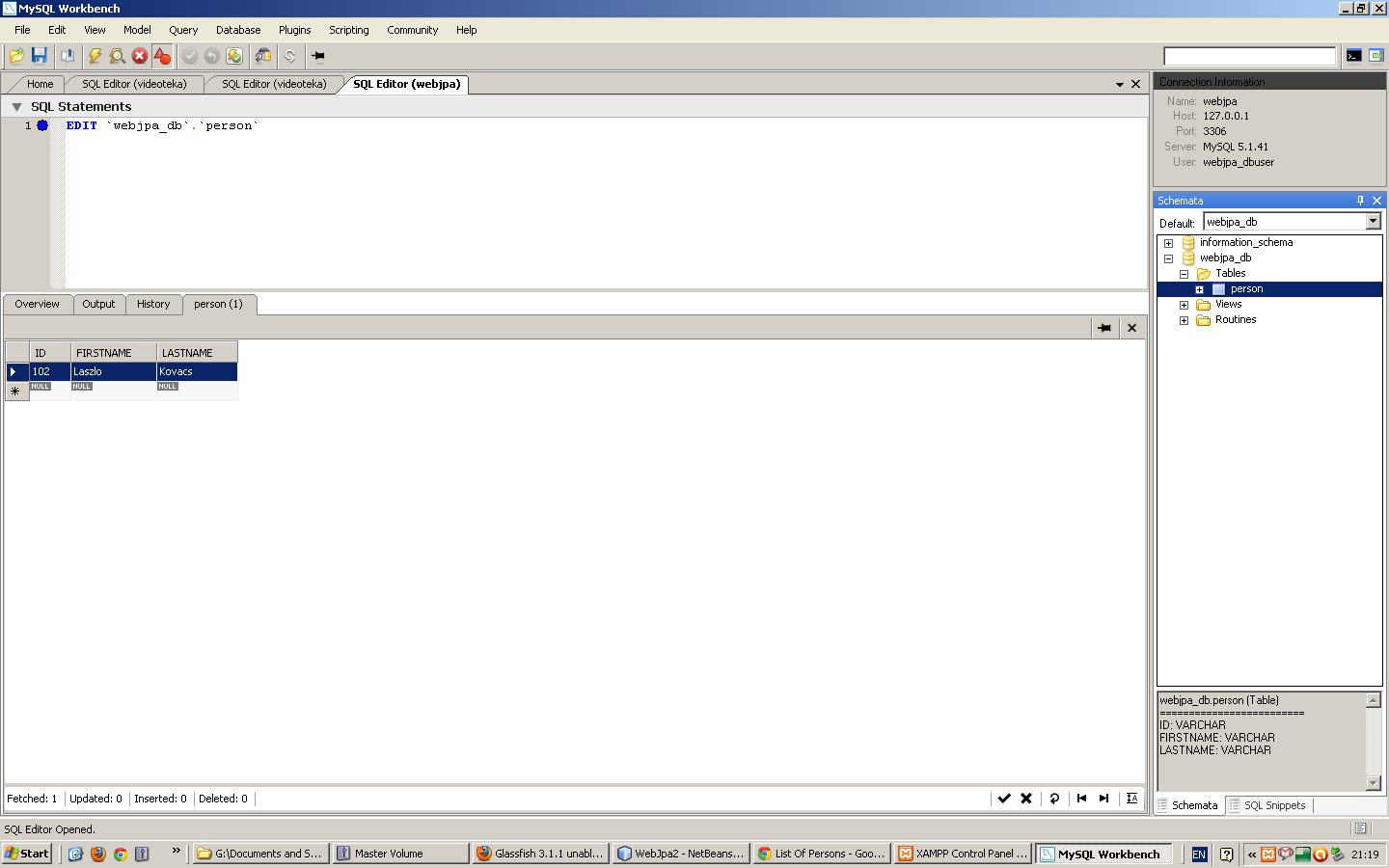Execute SQL script with lightning bolt icon
Viewport: 1389px width, 868px height.
tap(95, 56)
